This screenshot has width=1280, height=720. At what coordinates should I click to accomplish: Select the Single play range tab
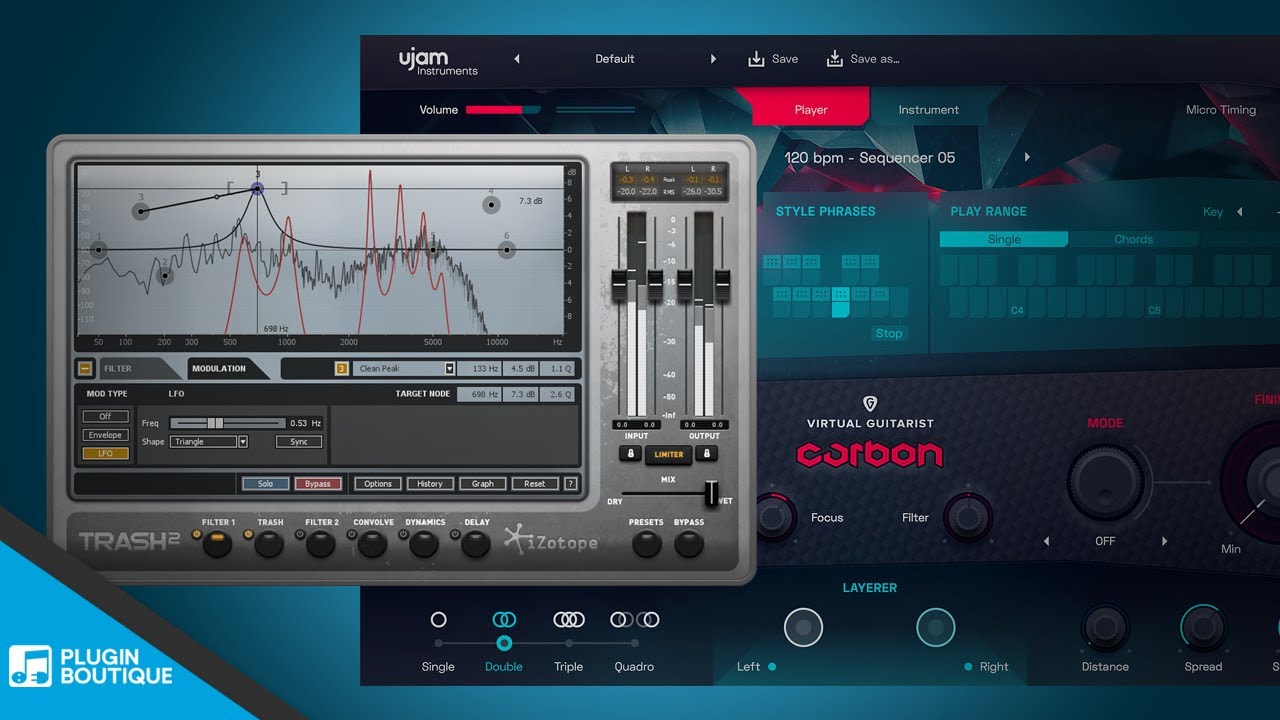(1004, 239)
